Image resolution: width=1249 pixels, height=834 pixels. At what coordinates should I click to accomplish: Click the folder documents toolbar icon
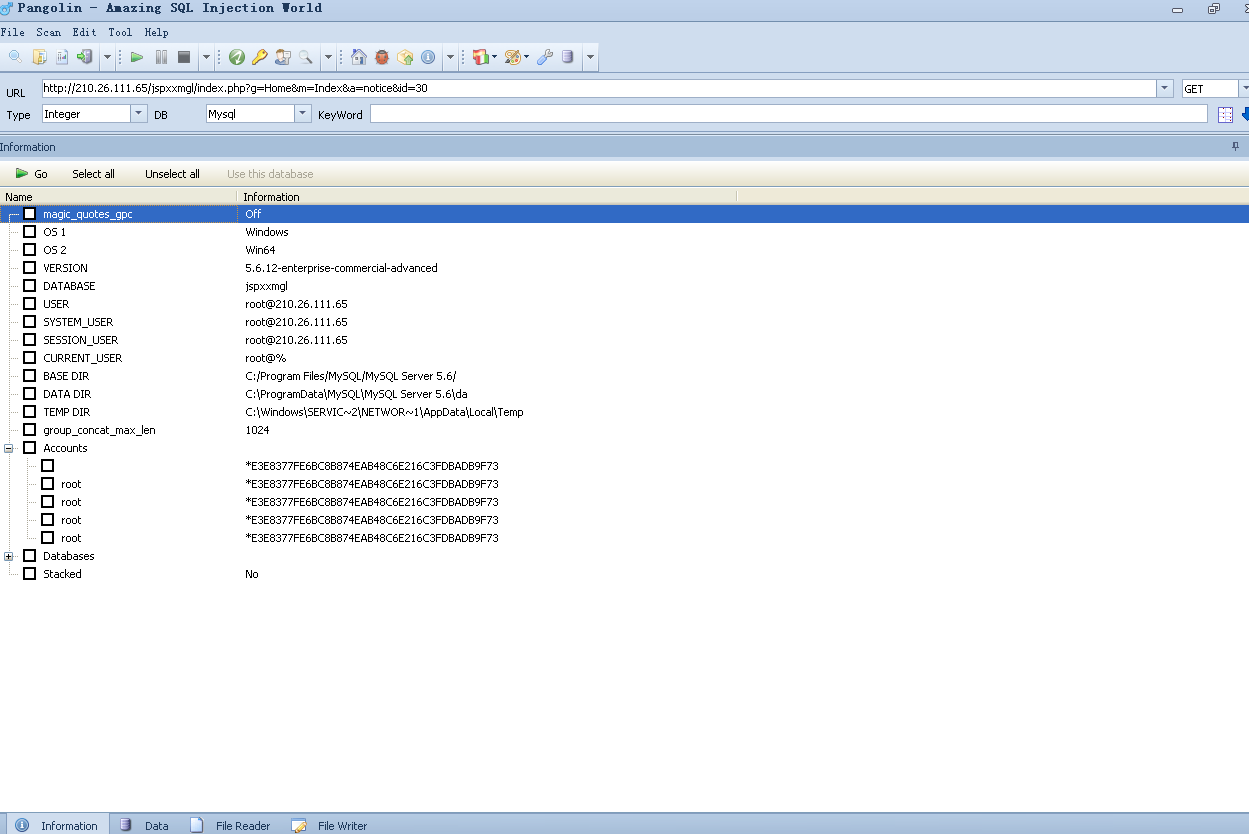40,57
